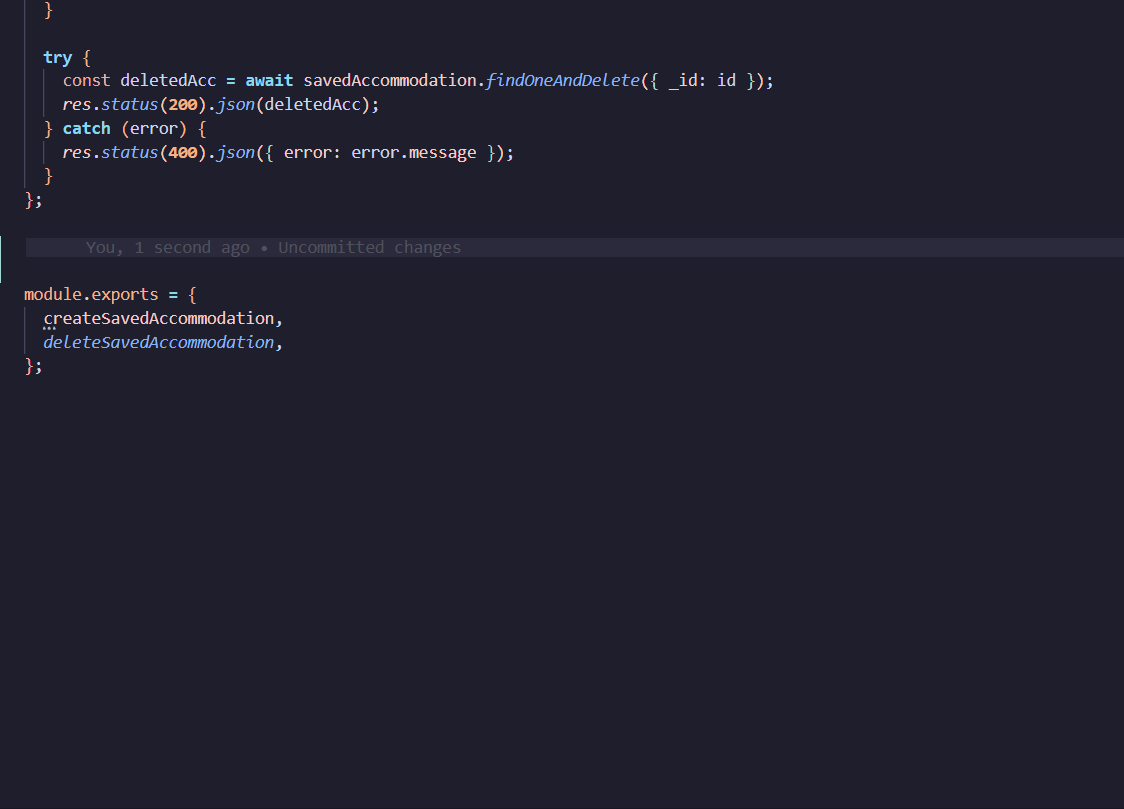The width and height of the screenshot is (1124, 809).
Task: Click deleteSavedAccommodation export entry
Action: pyautogui.click(x=159, y=343)
